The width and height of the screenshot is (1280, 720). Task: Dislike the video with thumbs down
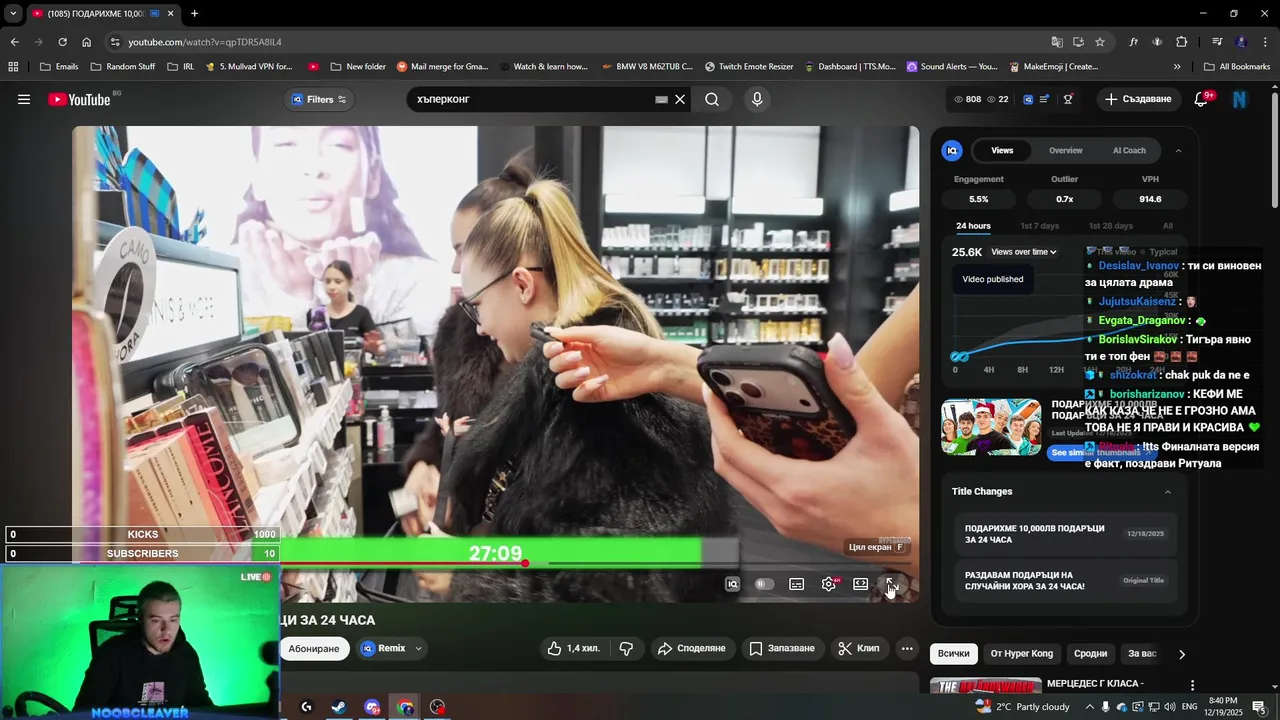coord(626,648)
